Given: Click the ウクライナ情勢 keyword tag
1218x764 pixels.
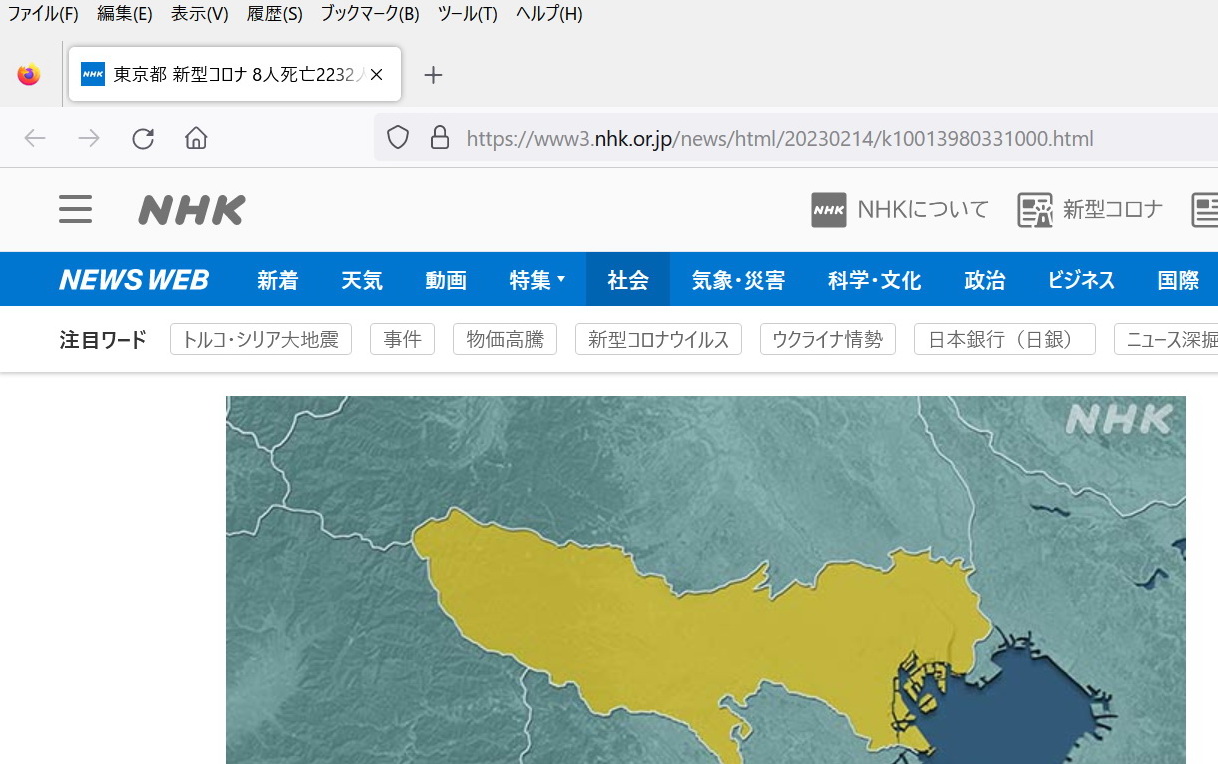Looking at the screenshot, I should tap(827, 340).
